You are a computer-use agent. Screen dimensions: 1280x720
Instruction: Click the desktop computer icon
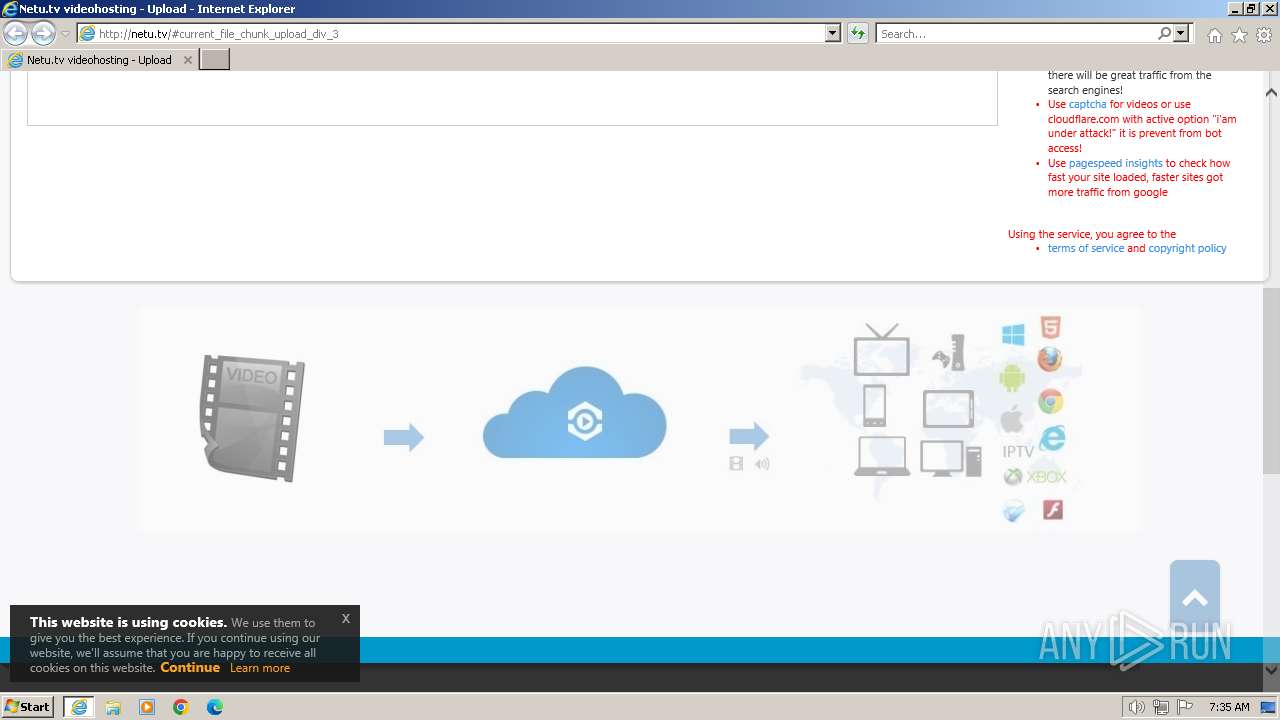click(950, 458)
